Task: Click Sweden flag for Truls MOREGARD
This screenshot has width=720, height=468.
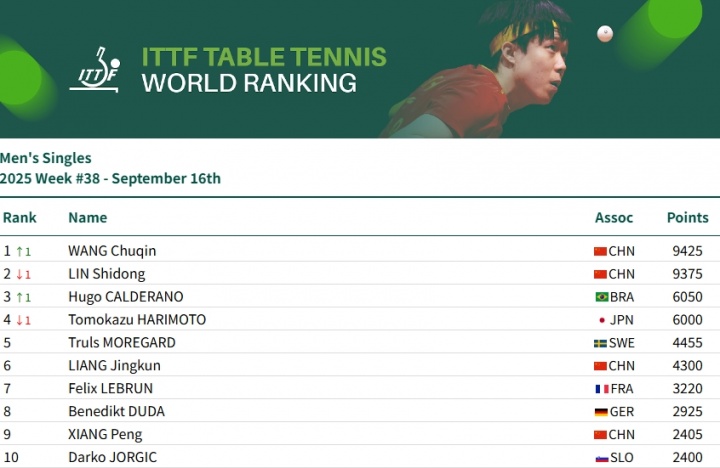Action: point(601,343)
